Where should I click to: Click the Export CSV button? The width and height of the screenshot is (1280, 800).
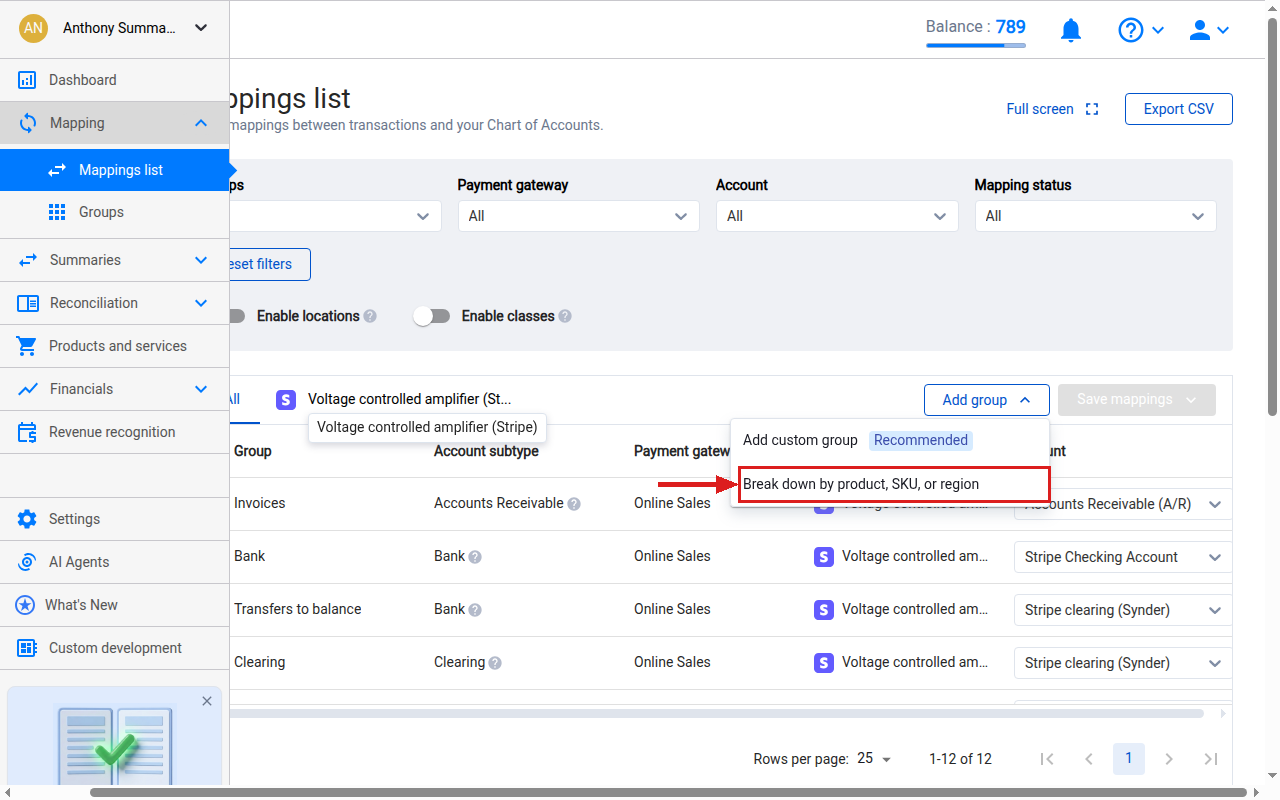1179,109
